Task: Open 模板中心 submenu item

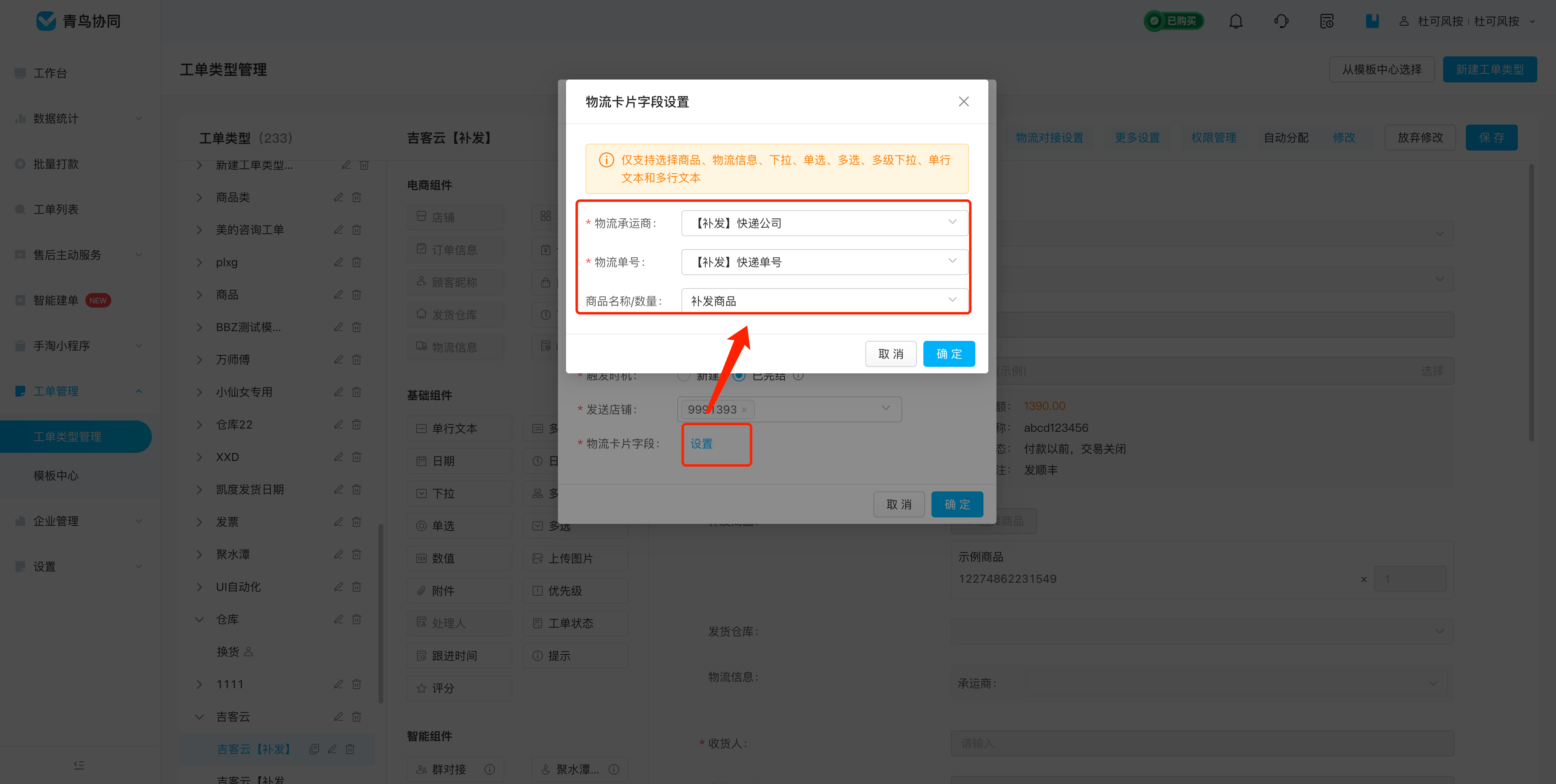Action: 56,476
